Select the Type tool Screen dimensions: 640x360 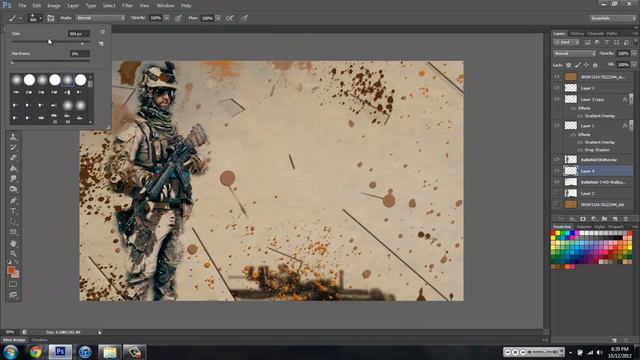click(13, 211)
